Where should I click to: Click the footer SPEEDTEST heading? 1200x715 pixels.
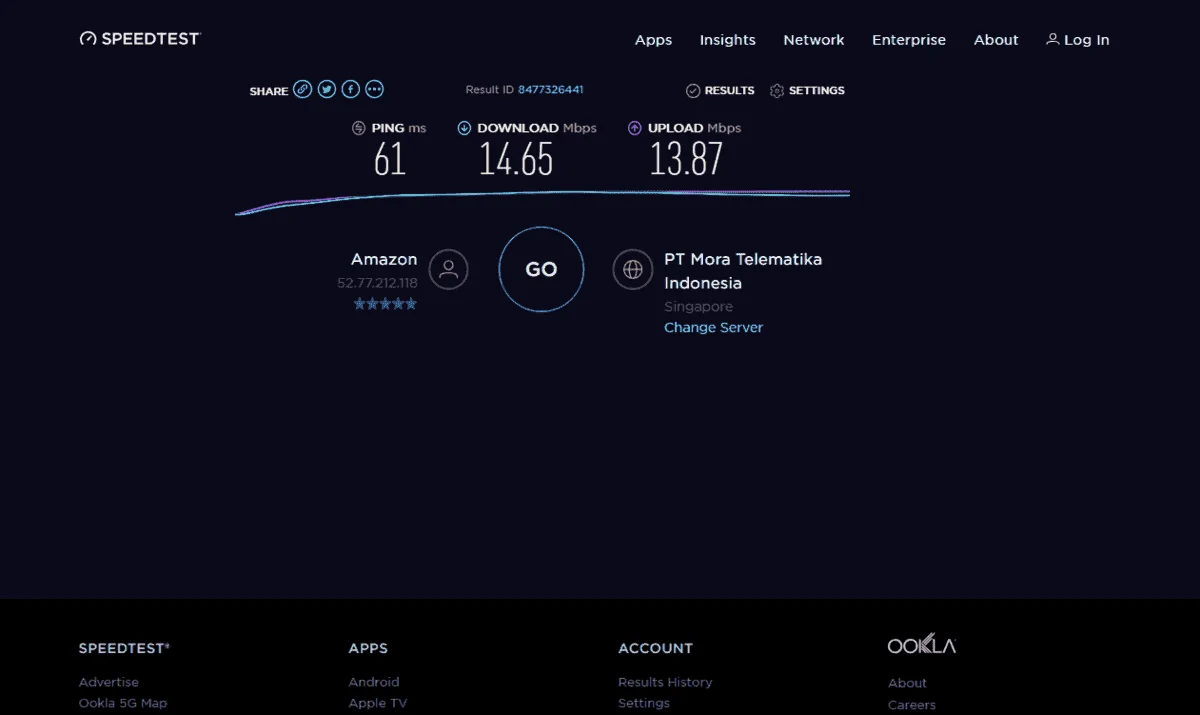[124, 648]
